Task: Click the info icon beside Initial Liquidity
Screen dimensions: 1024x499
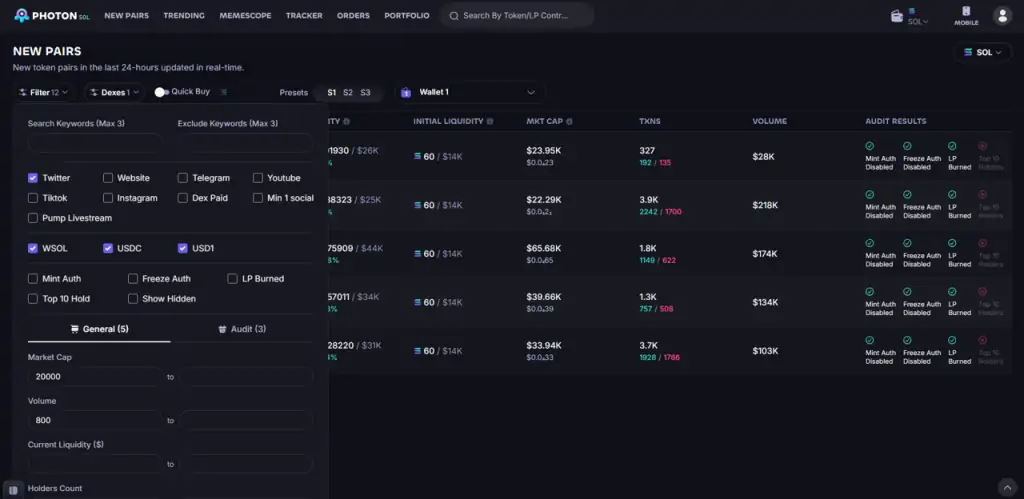Action: coord(491,122)
